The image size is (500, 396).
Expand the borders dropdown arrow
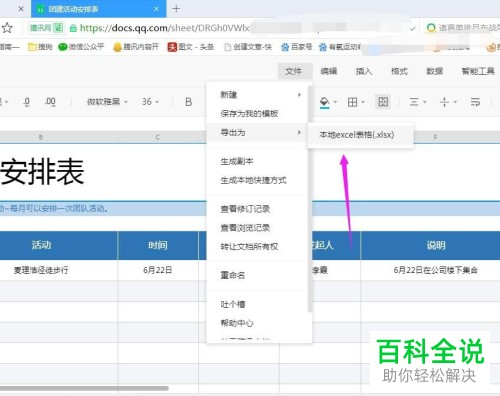click(363, 102)
